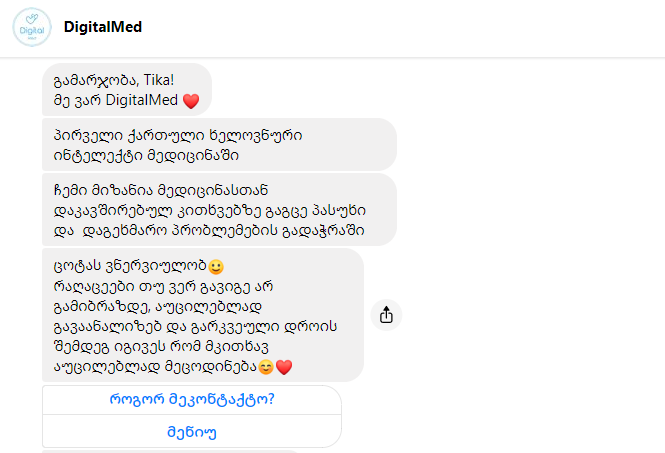This screenshot has width=665, height=453.
Task: Select the გამარჯობა, Tika! greeting bubble
Action: [127, 89]
